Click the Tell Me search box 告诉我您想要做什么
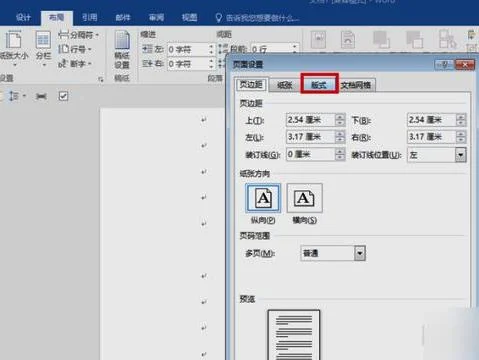This screenshot has height=360, width=479. 257,18
